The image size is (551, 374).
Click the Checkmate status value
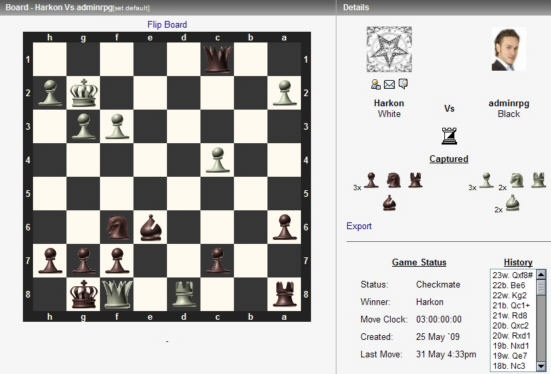pos(438,284)
